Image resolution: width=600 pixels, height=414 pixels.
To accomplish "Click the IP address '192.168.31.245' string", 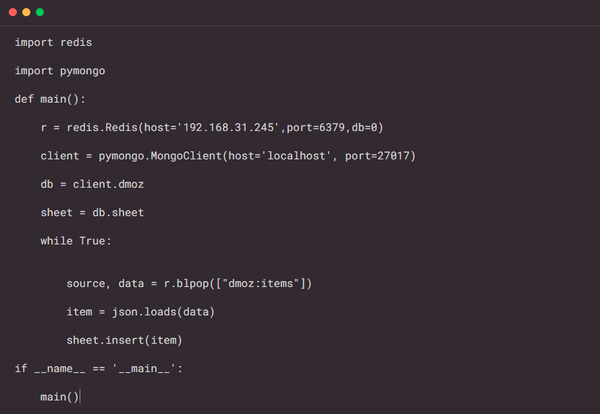I will [228, 127].
